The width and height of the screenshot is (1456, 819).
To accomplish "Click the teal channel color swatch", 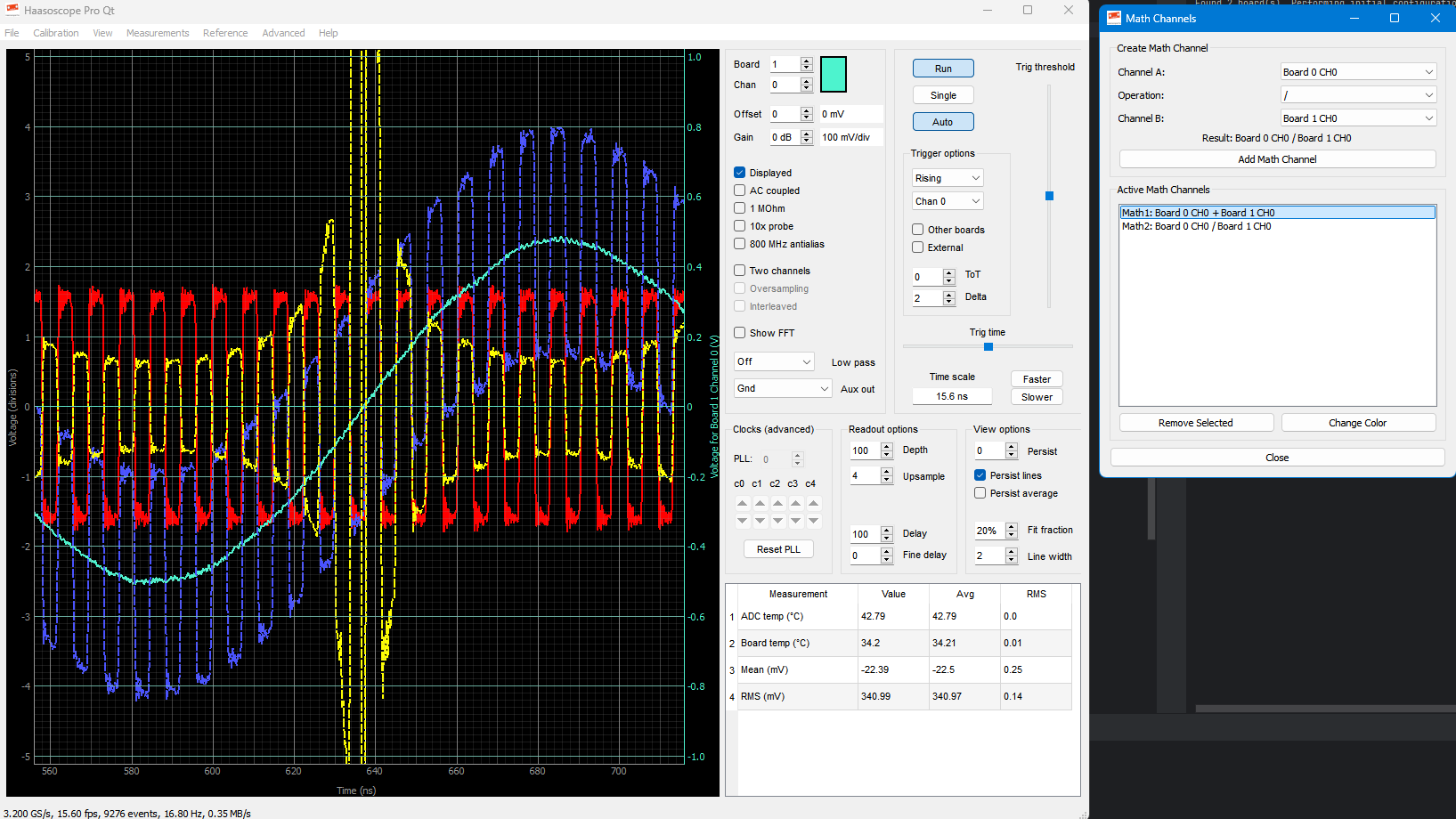I will click(833, 75).
